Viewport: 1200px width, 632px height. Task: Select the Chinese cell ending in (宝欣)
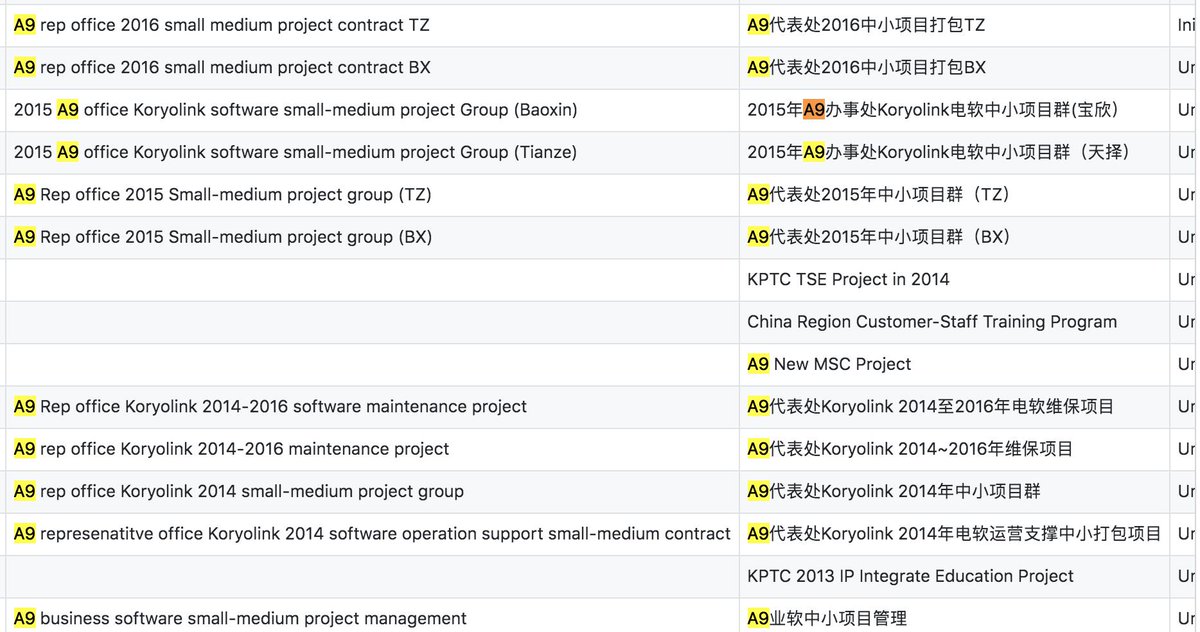pyautogui.click(x=955, y=110)
